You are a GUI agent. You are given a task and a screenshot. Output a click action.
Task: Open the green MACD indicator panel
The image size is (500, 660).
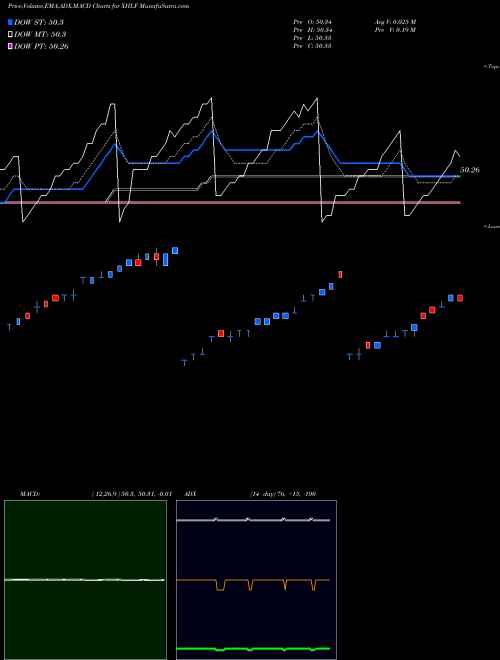click(85, 580)
